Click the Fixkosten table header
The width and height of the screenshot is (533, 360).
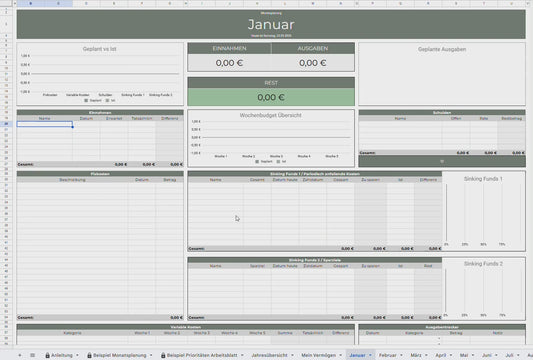[x=100, y=174]
